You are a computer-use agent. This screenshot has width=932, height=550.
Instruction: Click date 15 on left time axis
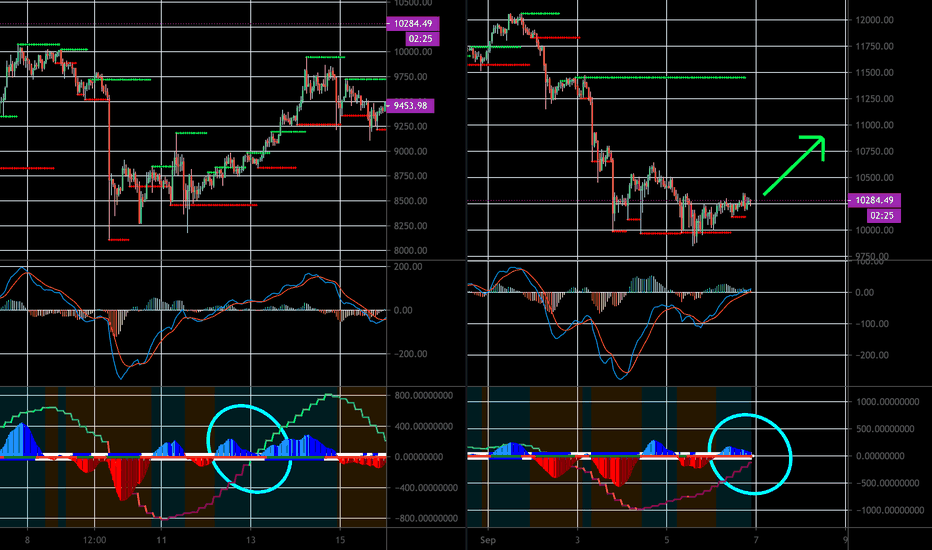[340, 540]
